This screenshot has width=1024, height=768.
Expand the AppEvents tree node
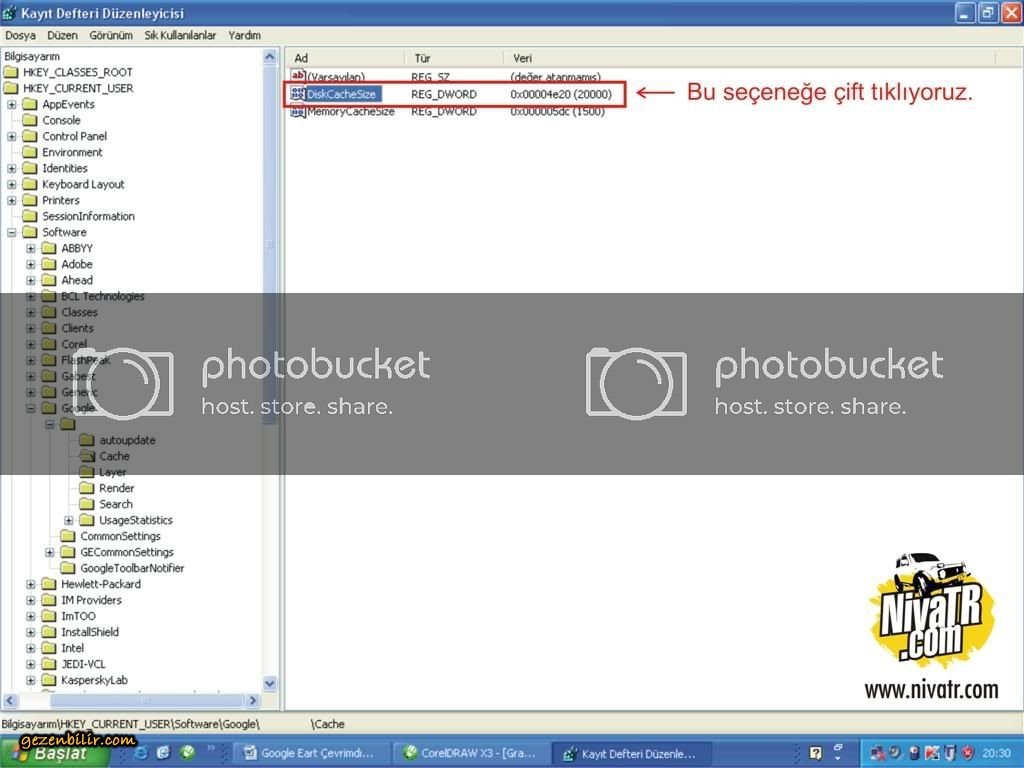tap(12, 104)
